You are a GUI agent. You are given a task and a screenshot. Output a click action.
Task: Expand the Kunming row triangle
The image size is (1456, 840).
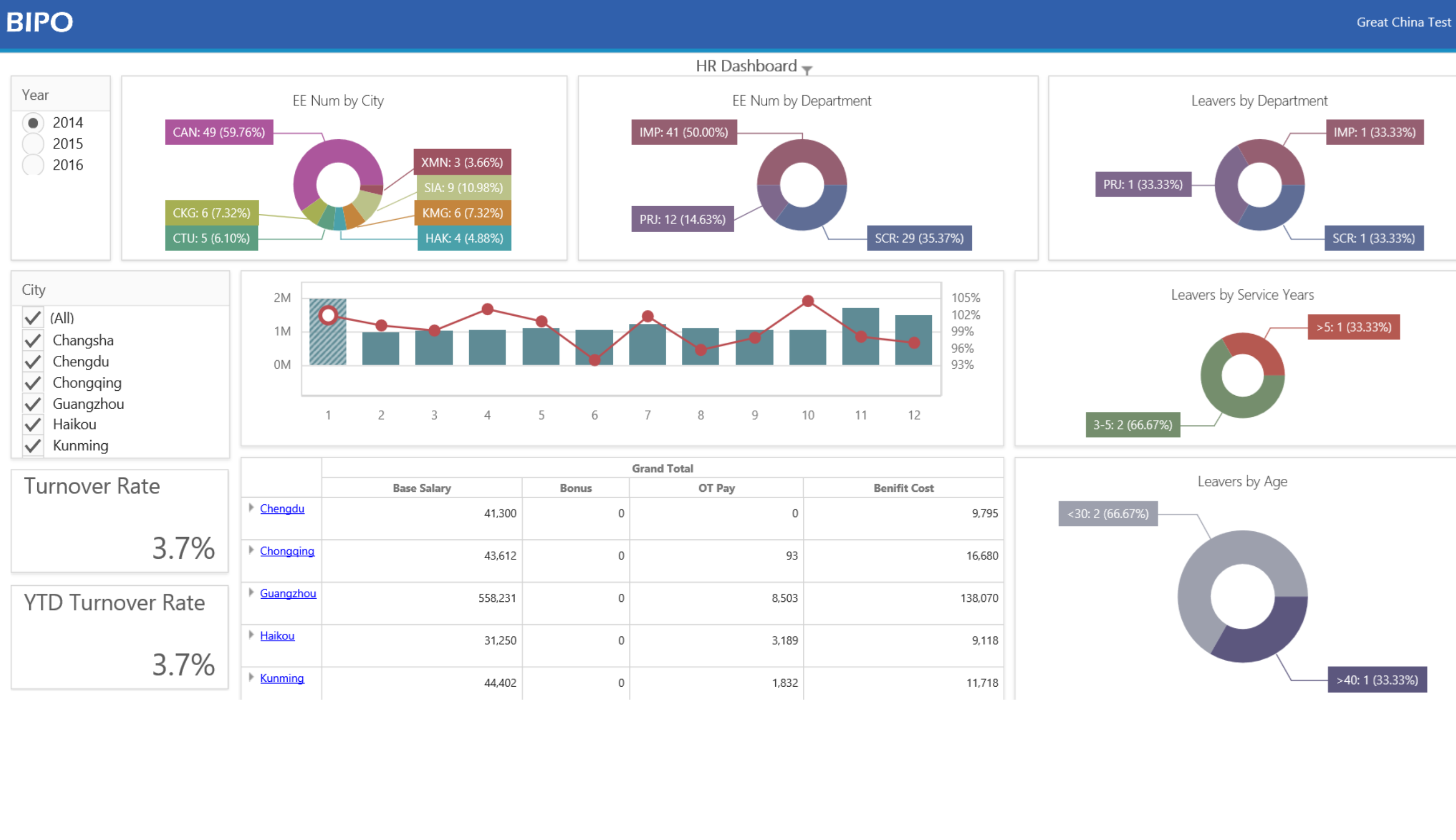(251, 678)
